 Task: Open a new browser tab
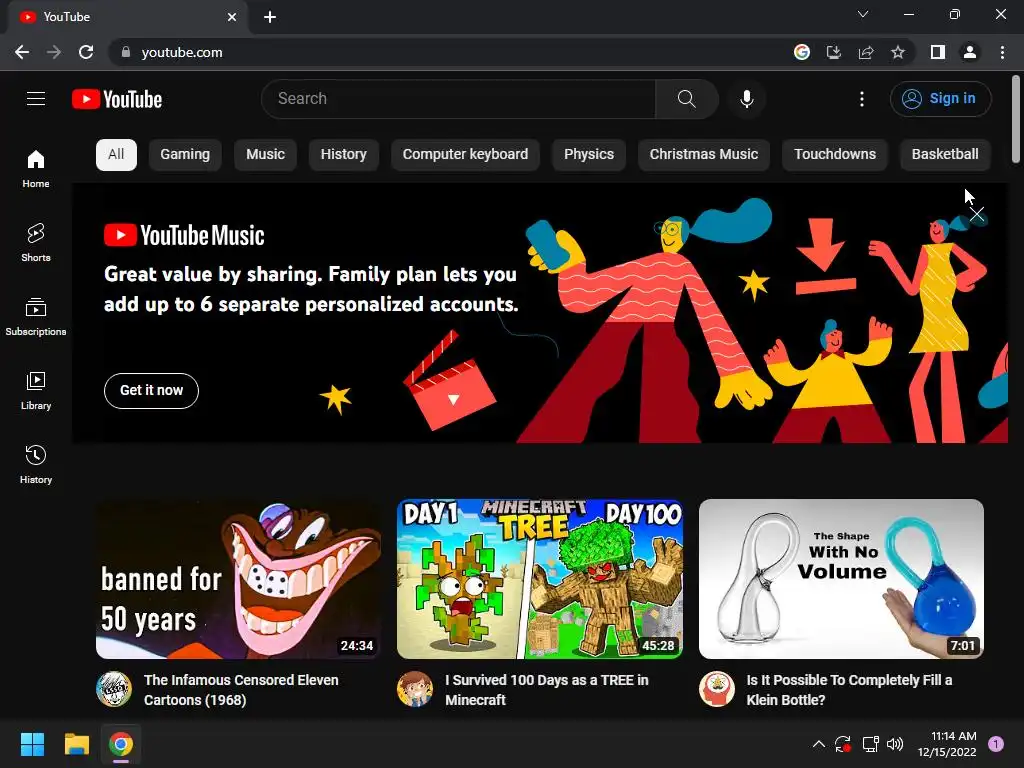click(270, 17)
